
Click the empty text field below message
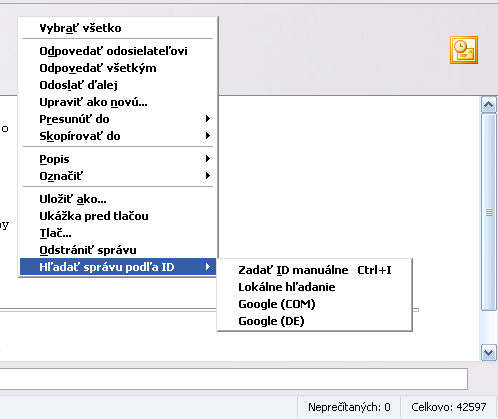coord(233,379)
